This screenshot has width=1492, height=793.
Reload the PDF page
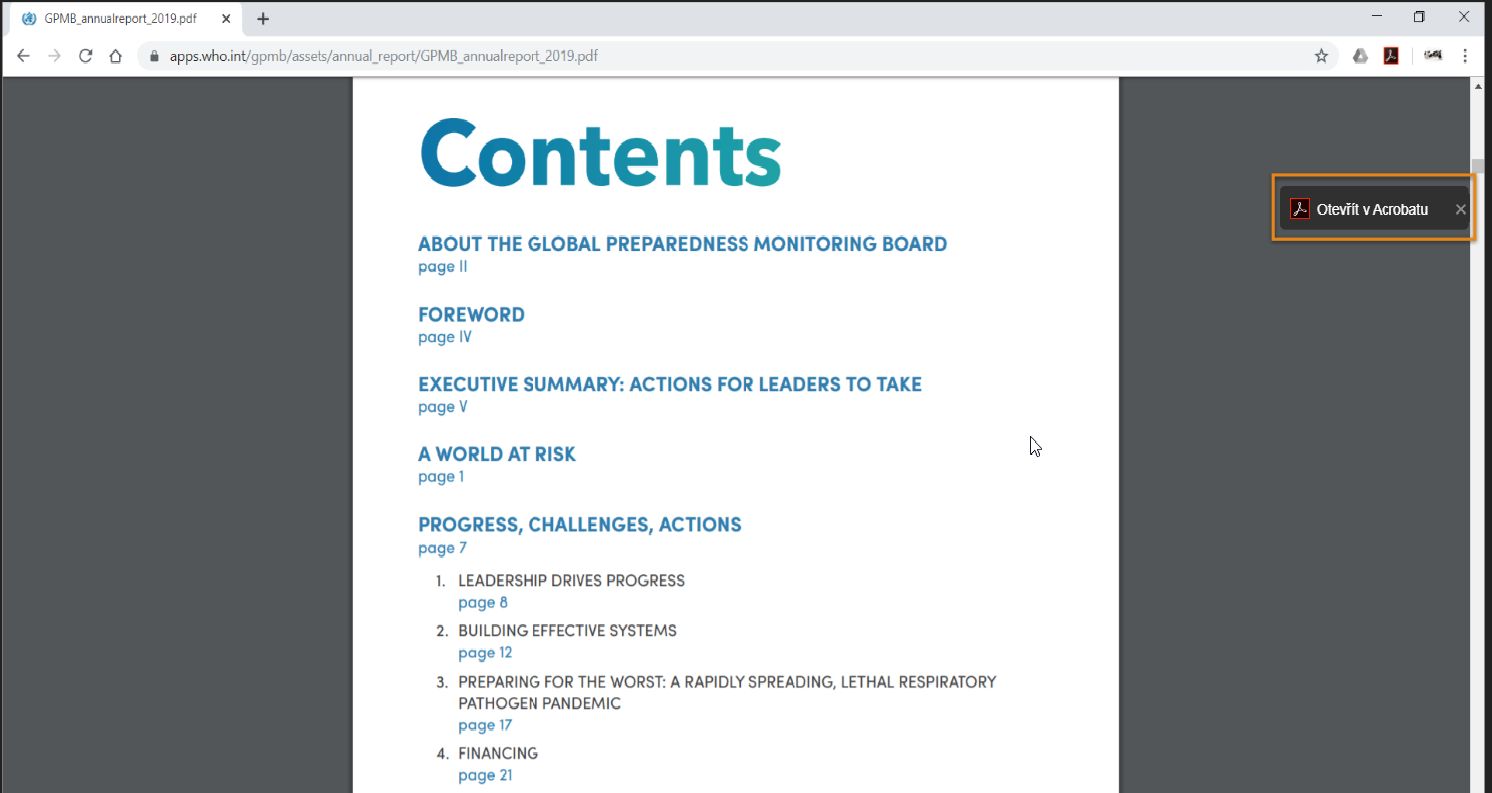pyautogui.click(x=85, y=56)
